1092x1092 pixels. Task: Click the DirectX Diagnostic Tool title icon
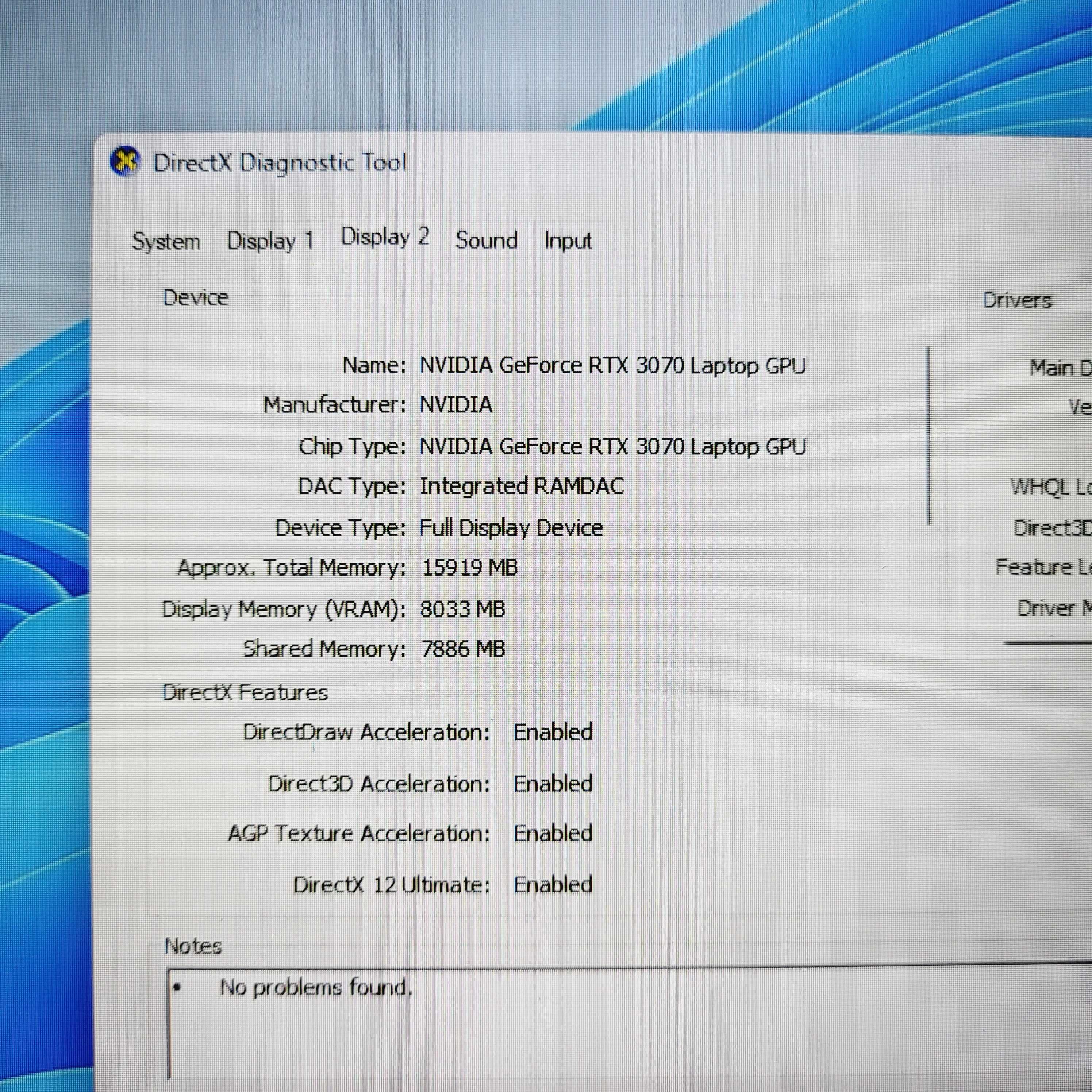[x=125, y=162]
